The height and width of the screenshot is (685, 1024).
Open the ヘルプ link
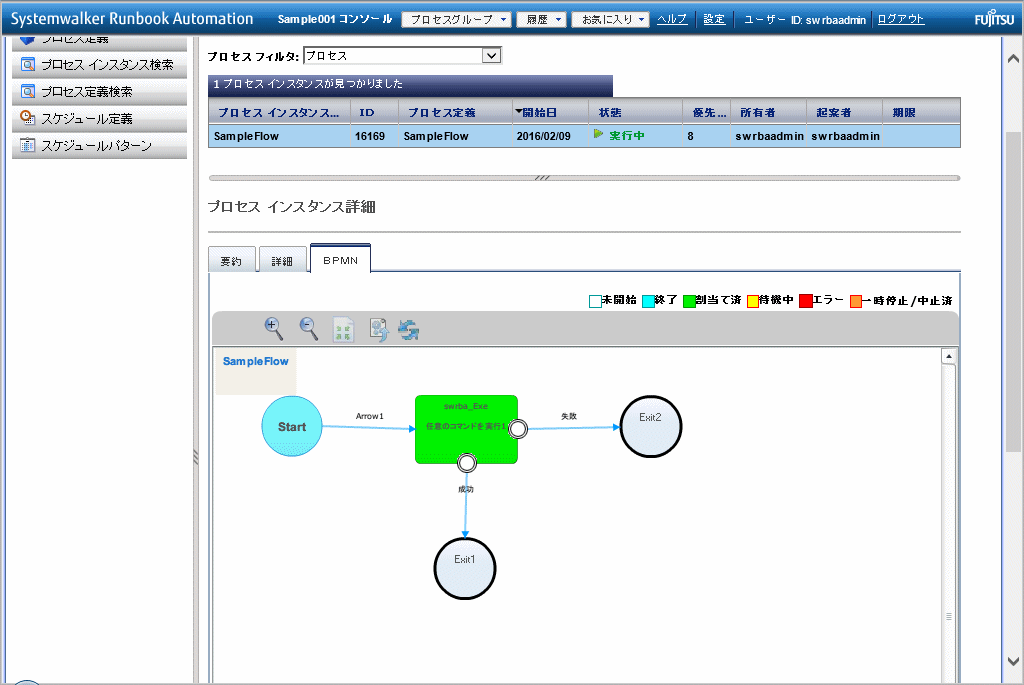click(672, 19)
